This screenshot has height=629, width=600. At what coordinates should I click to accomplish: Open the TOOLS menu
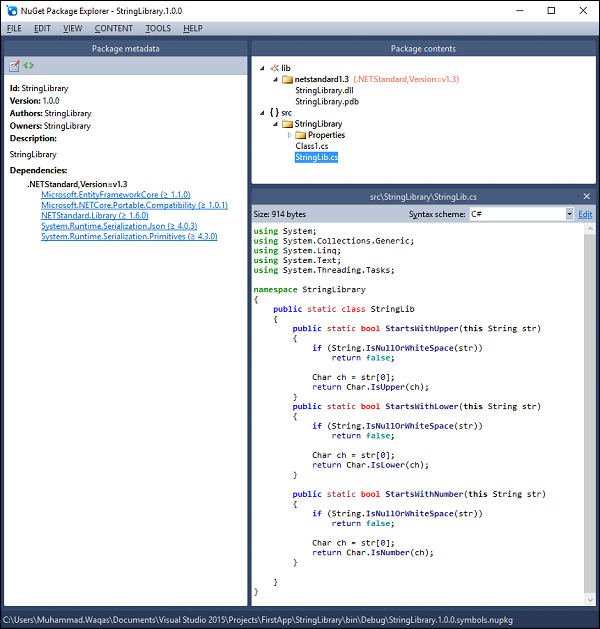pyautogui.click(x=158, y=28)
